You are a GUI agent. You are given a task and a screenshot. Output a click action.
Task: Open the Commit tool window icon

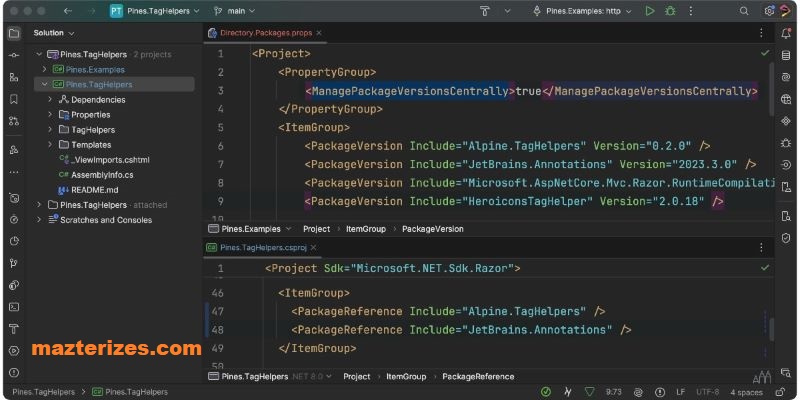[x=14, y=56]
